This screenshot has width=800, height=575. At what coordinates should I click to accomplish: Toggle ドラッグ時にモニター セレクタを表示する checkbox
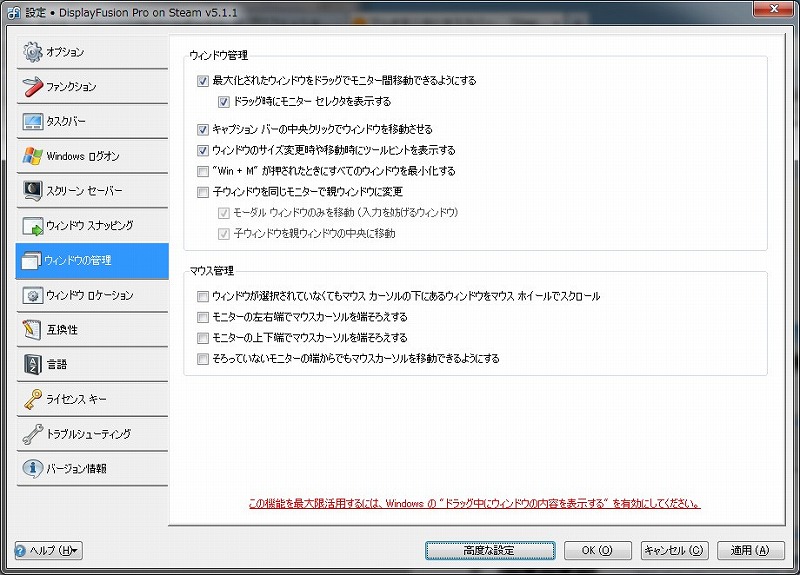click(223, 102)
